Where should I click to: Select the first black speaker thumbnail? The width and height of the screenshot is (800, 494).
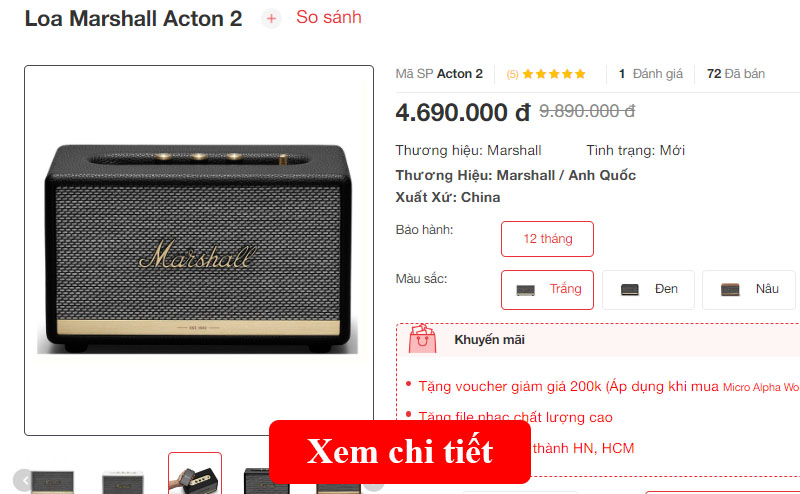click(53, 482)
